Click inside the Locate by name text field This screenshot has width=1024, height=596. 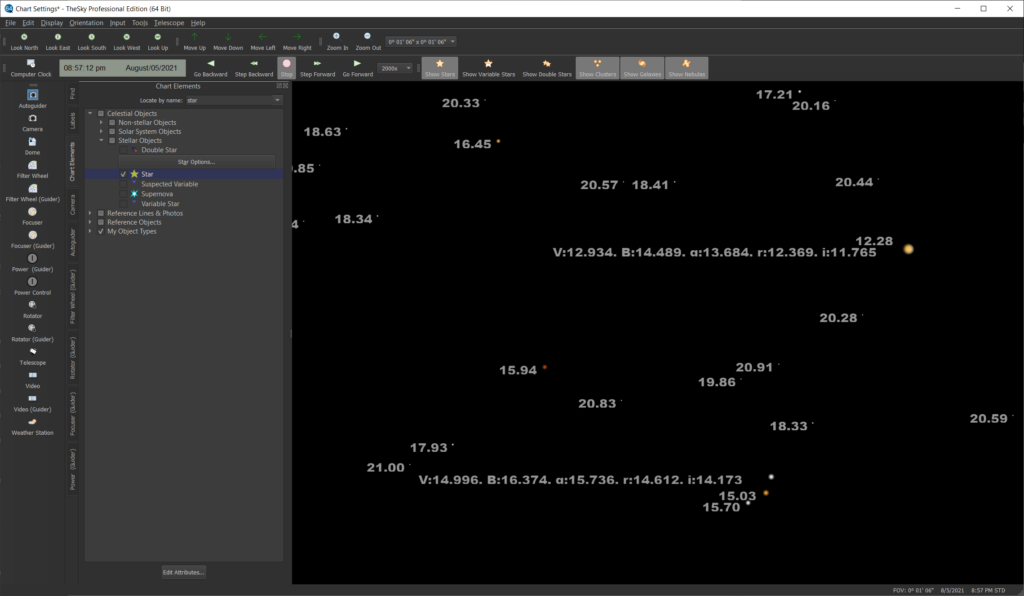click(x=217, y=100)
